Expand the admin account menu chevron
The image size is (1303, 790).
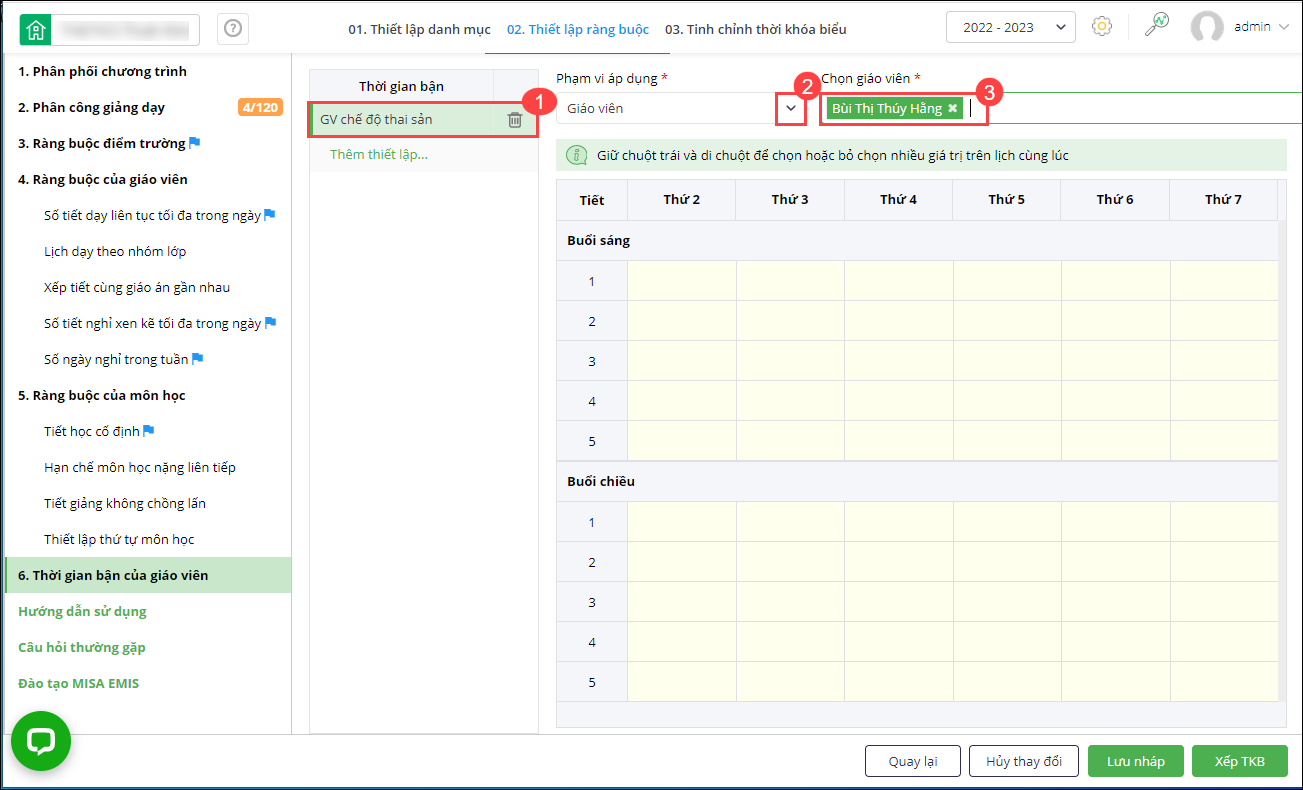click(1284, 27)
